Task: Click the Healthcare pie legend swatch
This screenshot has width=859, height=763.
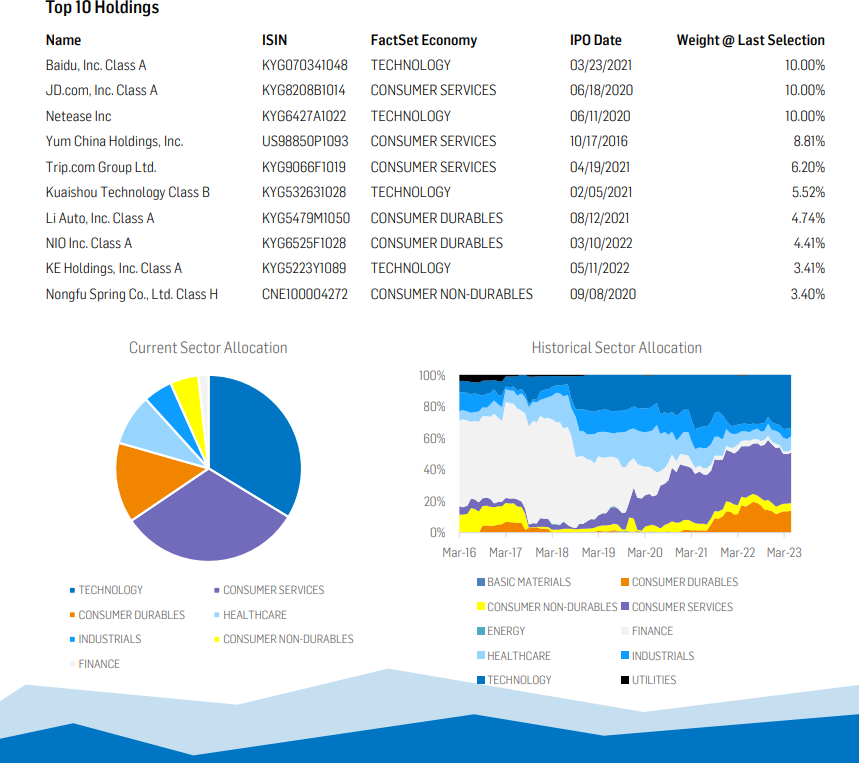Action: (x=217, y=615)
